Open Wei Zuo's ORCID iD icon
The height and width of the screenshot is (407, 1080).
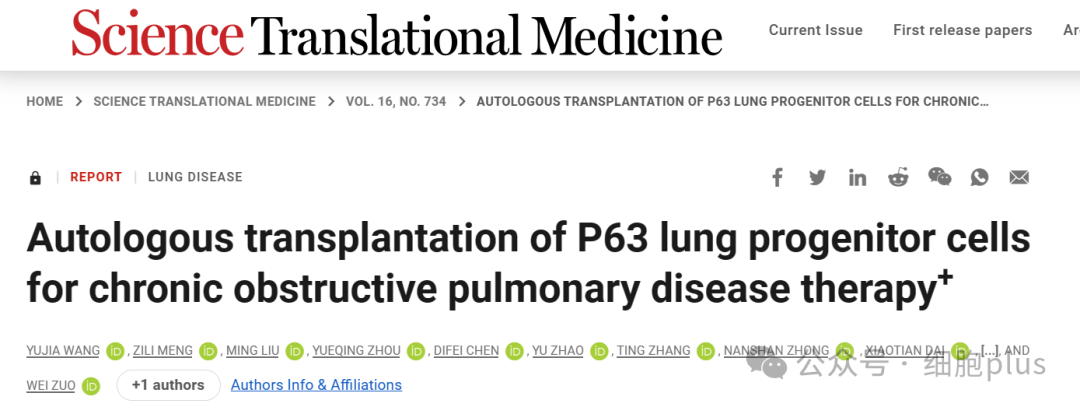point(91,386)
